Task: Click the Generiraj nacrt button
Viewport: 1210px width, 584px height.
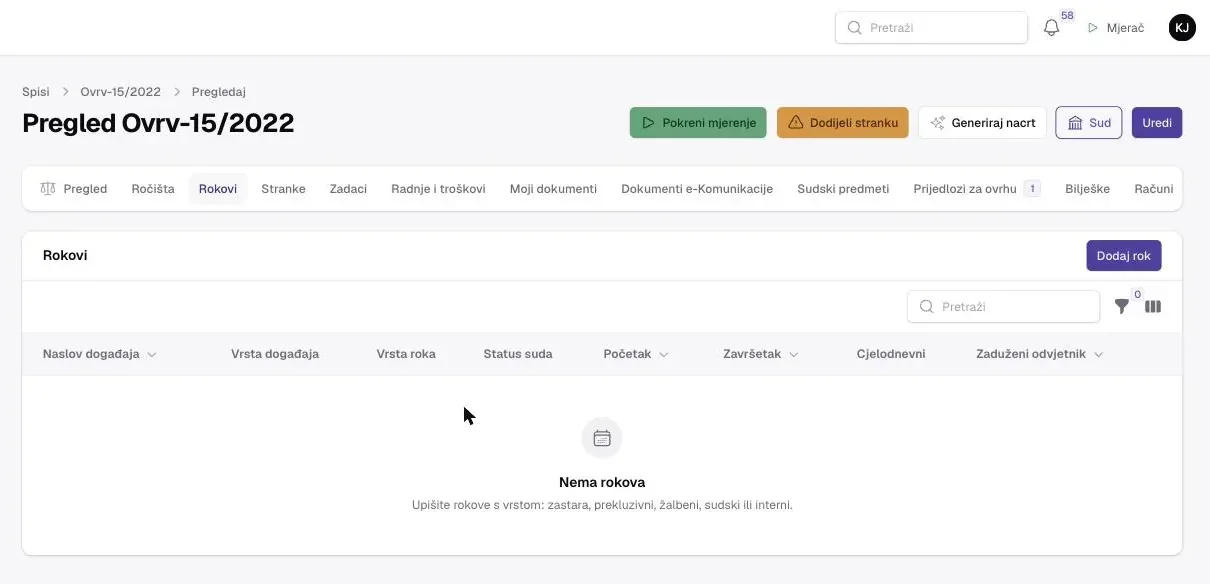Action: coord(982,123)
